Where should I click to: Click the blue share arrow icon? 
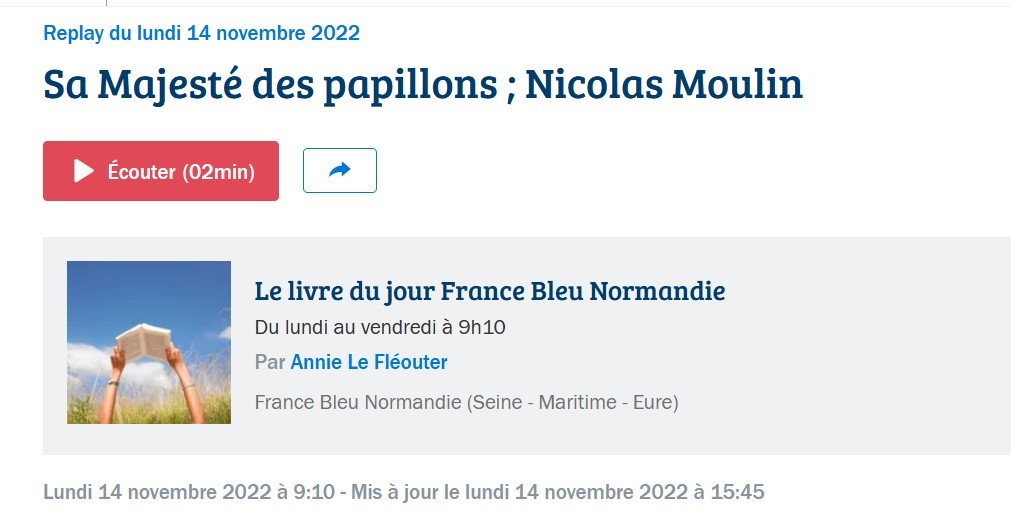coord(340,170)
